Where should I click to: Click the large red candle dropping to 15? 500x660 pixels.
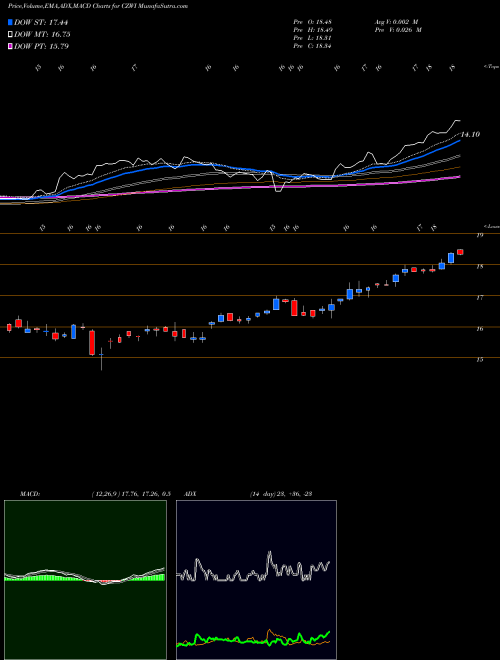[92, 343]
